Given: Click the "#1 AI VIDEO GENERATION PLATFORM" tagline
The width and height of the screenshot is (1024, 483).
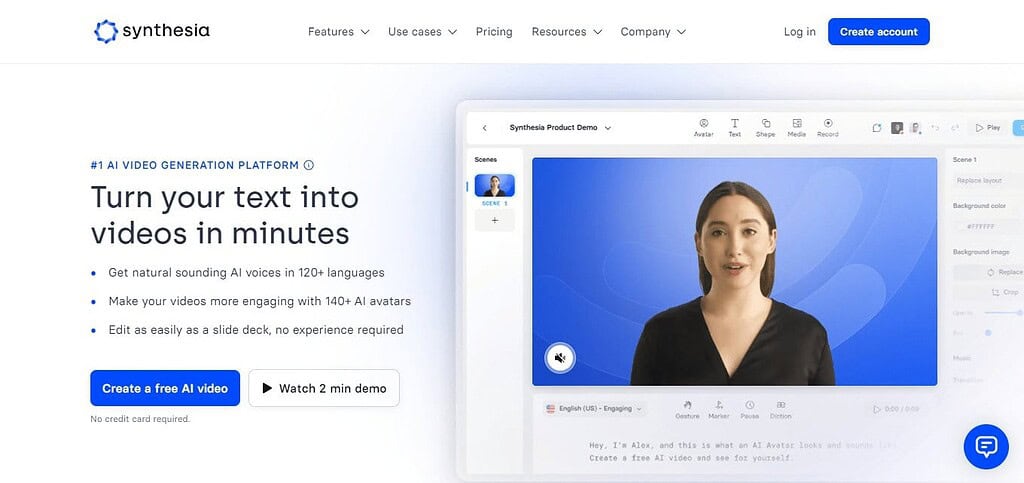Looking at the screenshot, I should coord(194,165).
